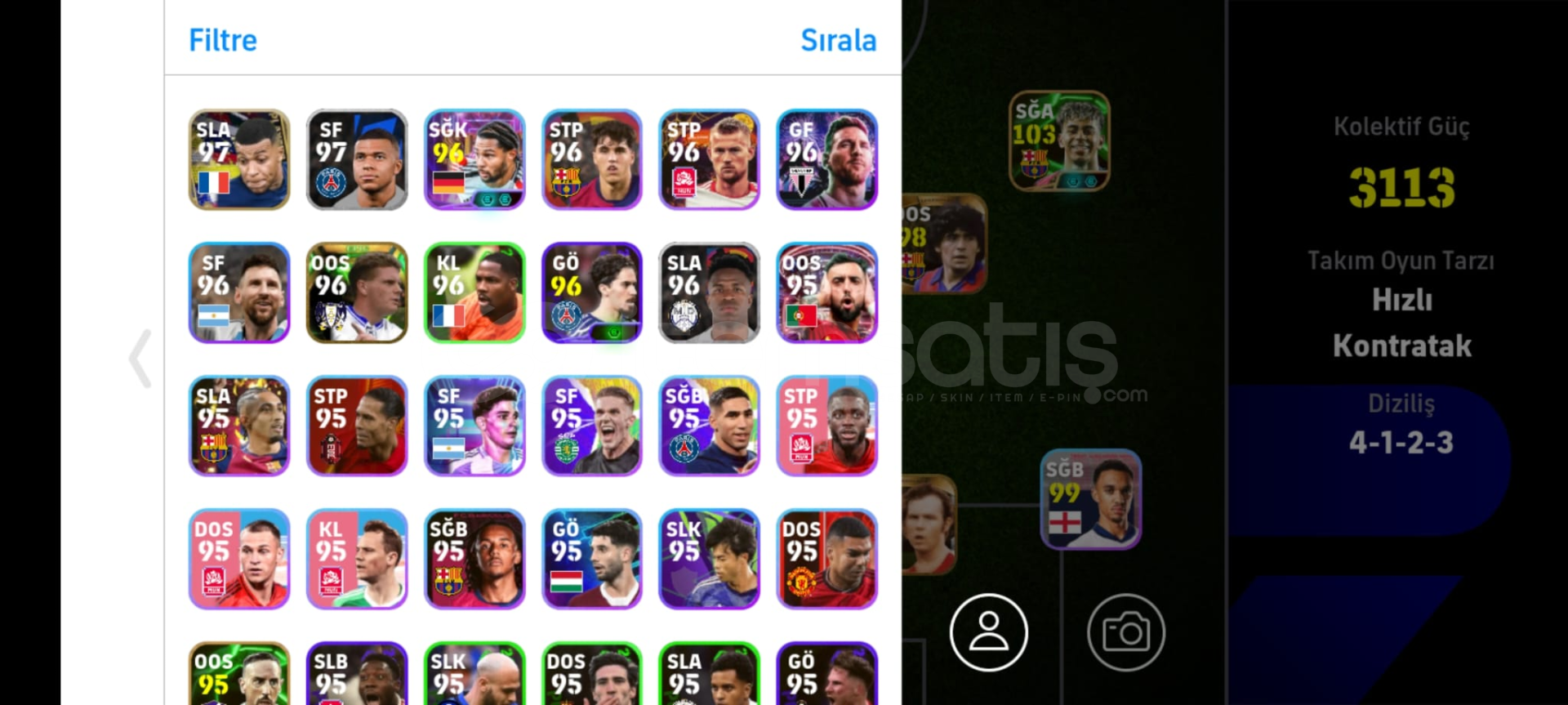Viewport: 1568px width, 705px height.
Task: Open the Filtre filter options
Action: pyautogui.click(x=223, y=40)
